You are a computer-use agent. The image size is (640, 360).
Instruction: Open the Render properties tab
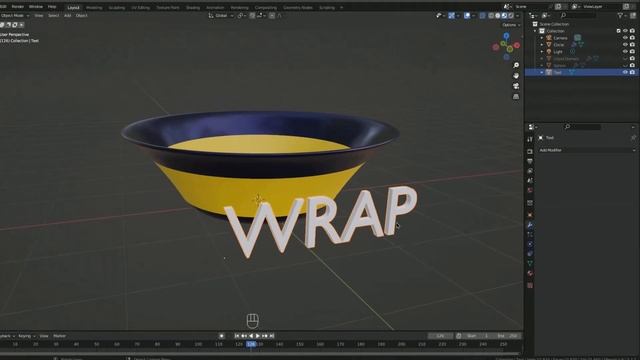pyautogui.click(x=530, y=151)
